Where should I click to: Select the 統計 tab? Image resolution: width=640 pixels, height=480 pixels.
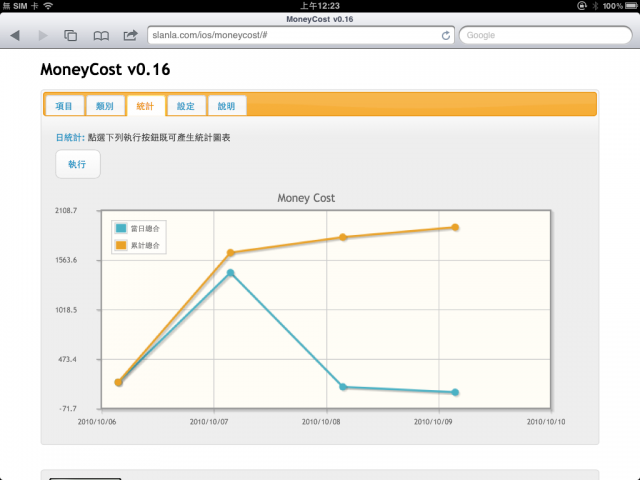tap(145, 106)
